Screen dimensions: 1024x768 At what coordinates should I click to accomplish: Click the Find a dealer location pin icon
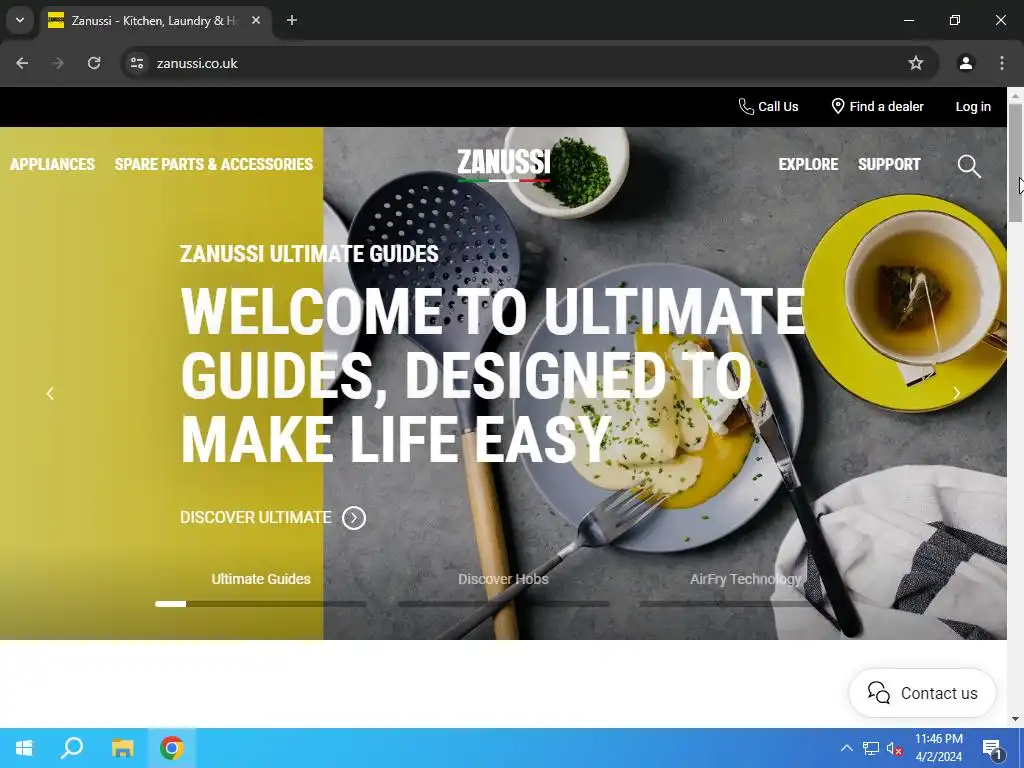point(837,106)
